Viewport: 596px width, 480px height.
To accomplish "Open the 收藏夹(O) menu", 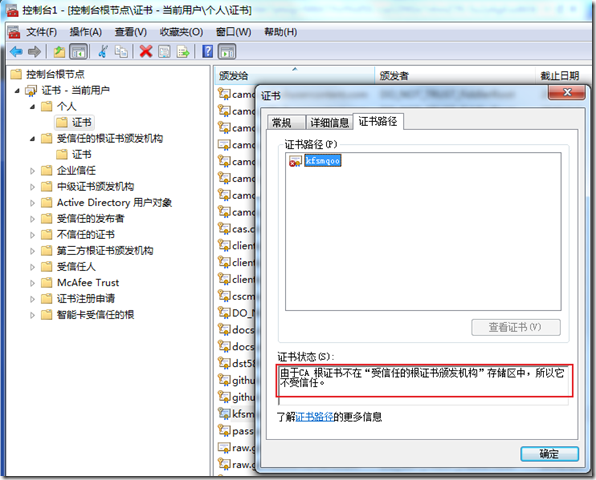I will (x=181, y=32).
